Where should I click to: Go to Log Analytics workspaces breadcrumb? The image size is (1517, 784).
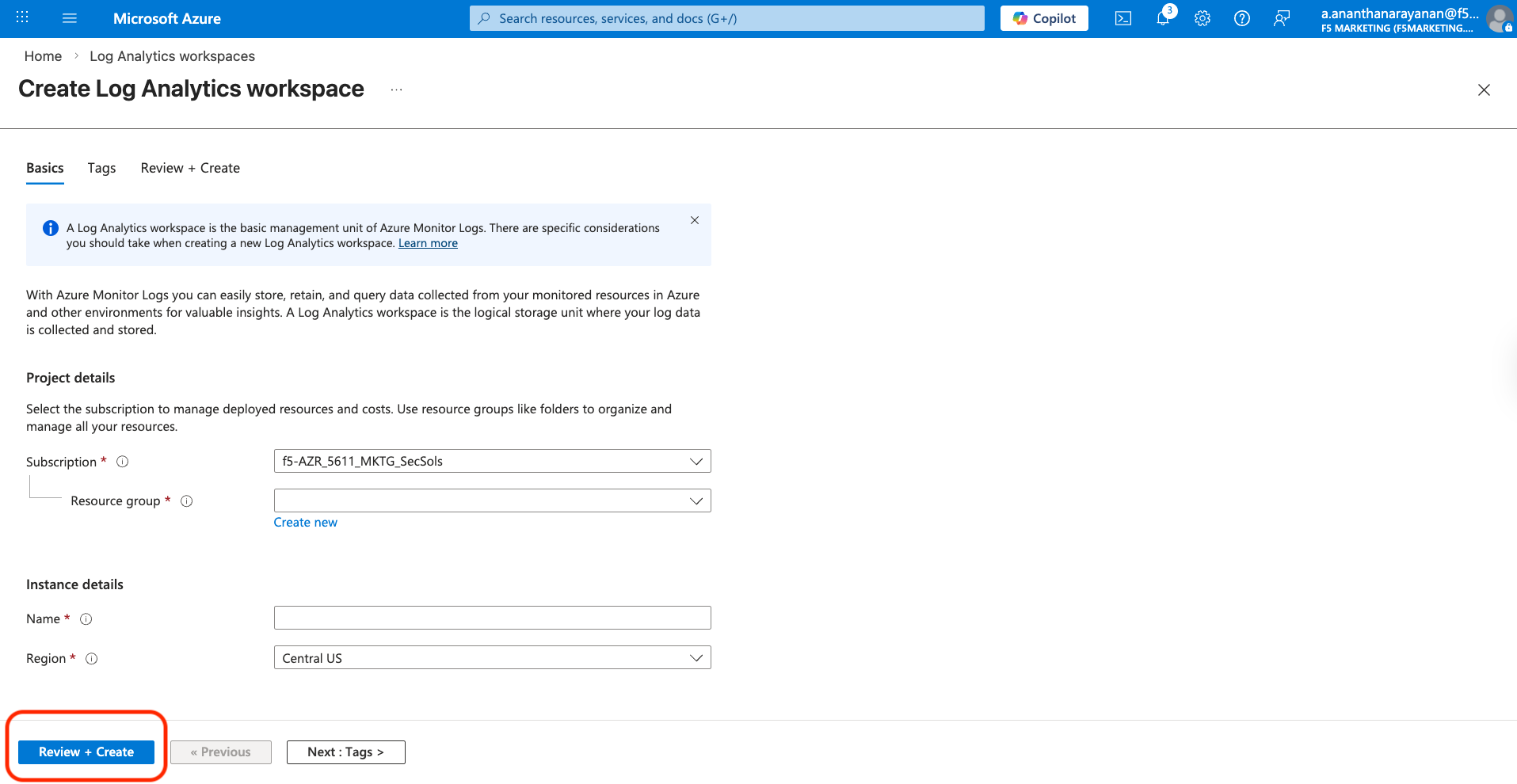[x=172, y=56]
